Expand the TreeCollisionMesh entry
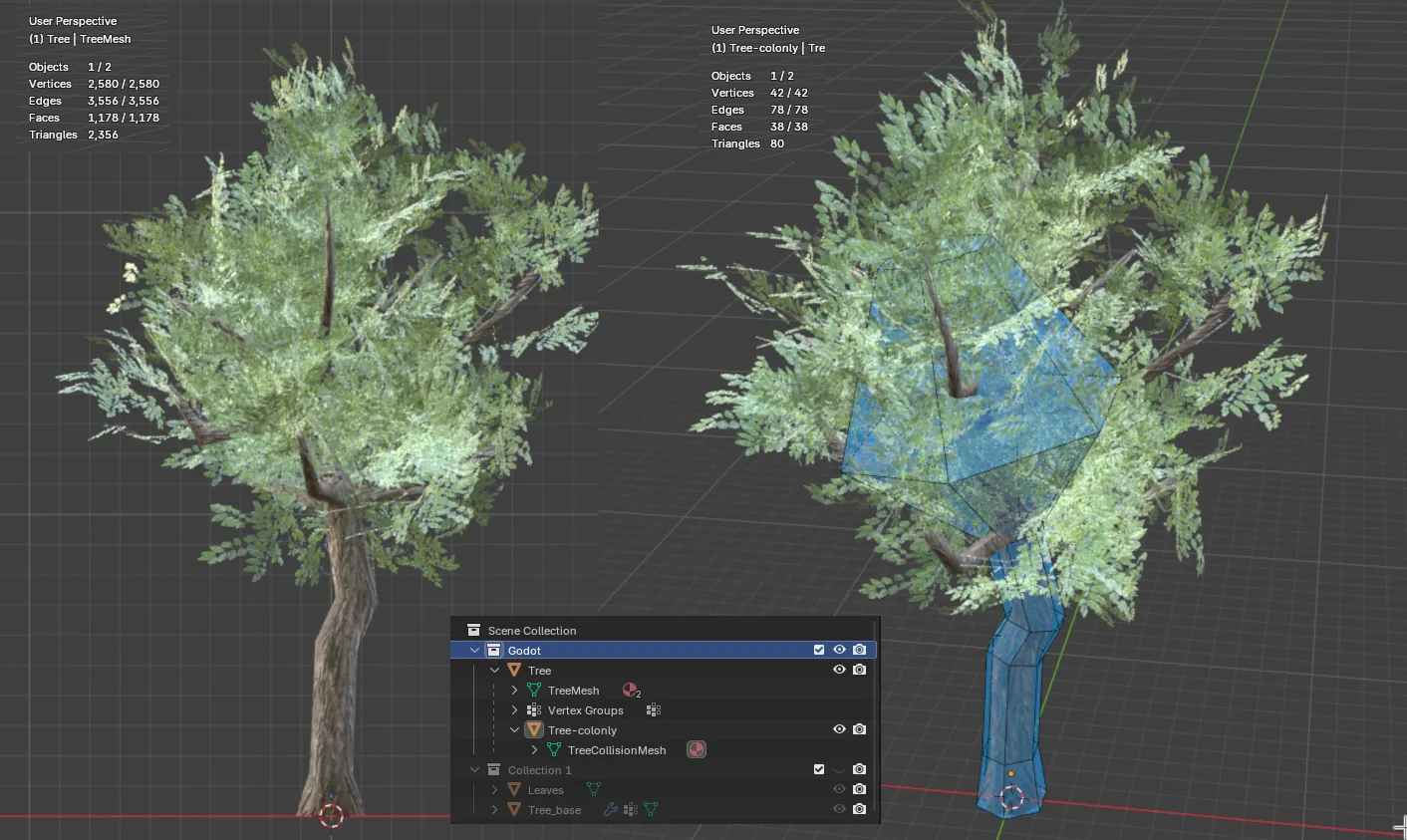This screenshot has width=1407, height=840. click(x=534, y=749)
